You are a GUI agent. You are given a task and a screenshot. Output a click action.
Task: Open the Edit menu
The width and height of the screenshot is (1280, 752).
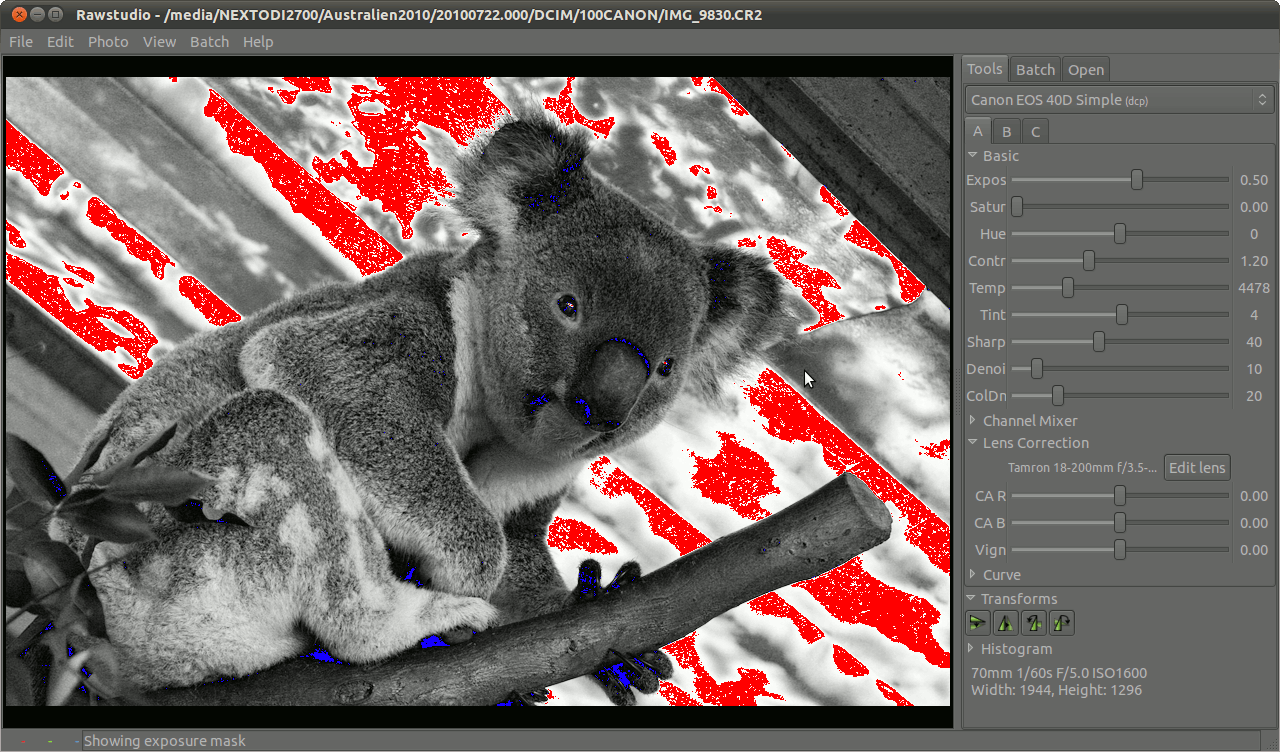point(60,42)
